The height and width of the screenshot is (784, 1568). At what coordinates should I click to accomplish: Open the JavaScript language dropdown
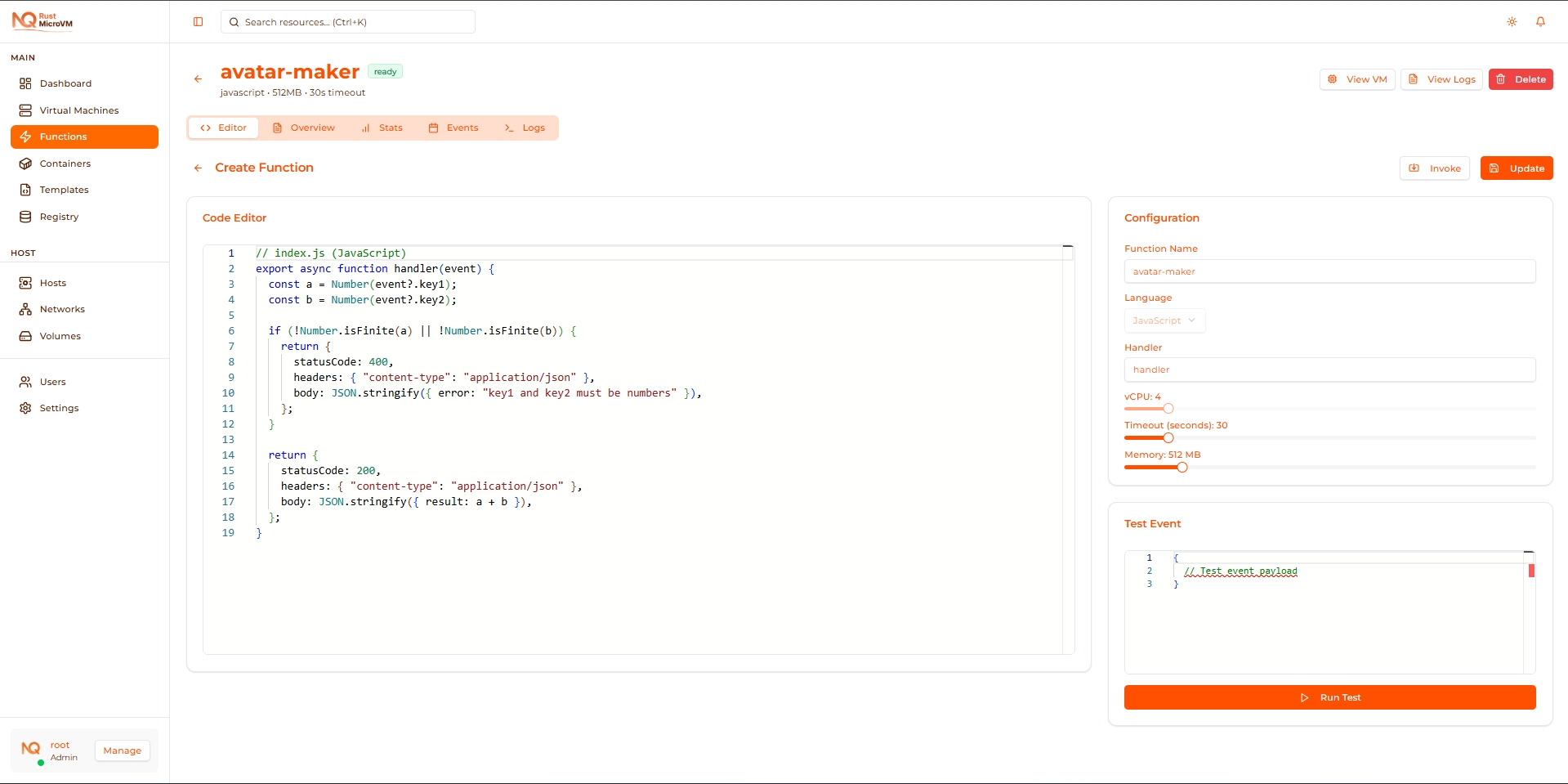1164,320
